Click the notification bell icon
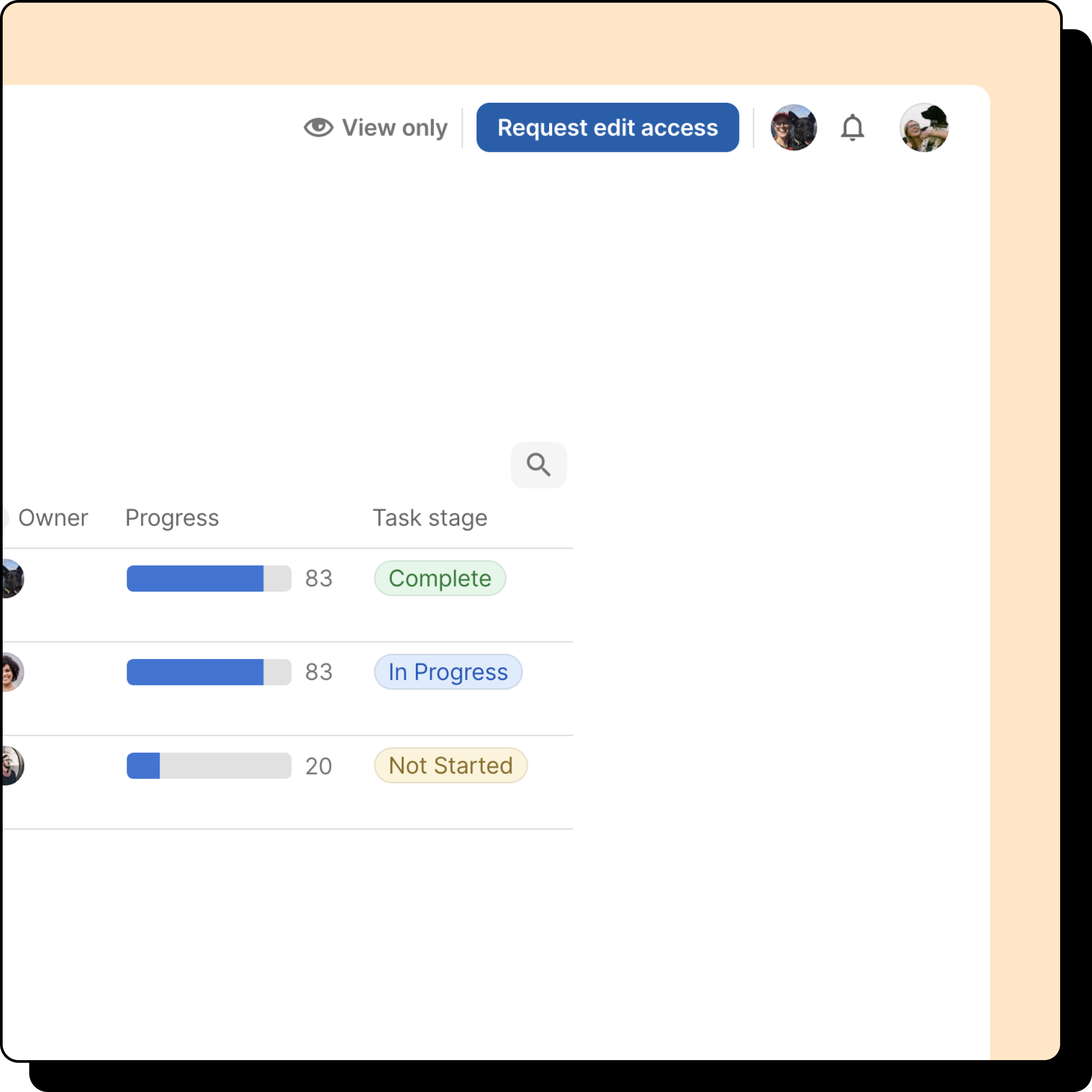The width and height of the screenshot is (1092, 1092). pyautogui.click(x=852, y=128)
